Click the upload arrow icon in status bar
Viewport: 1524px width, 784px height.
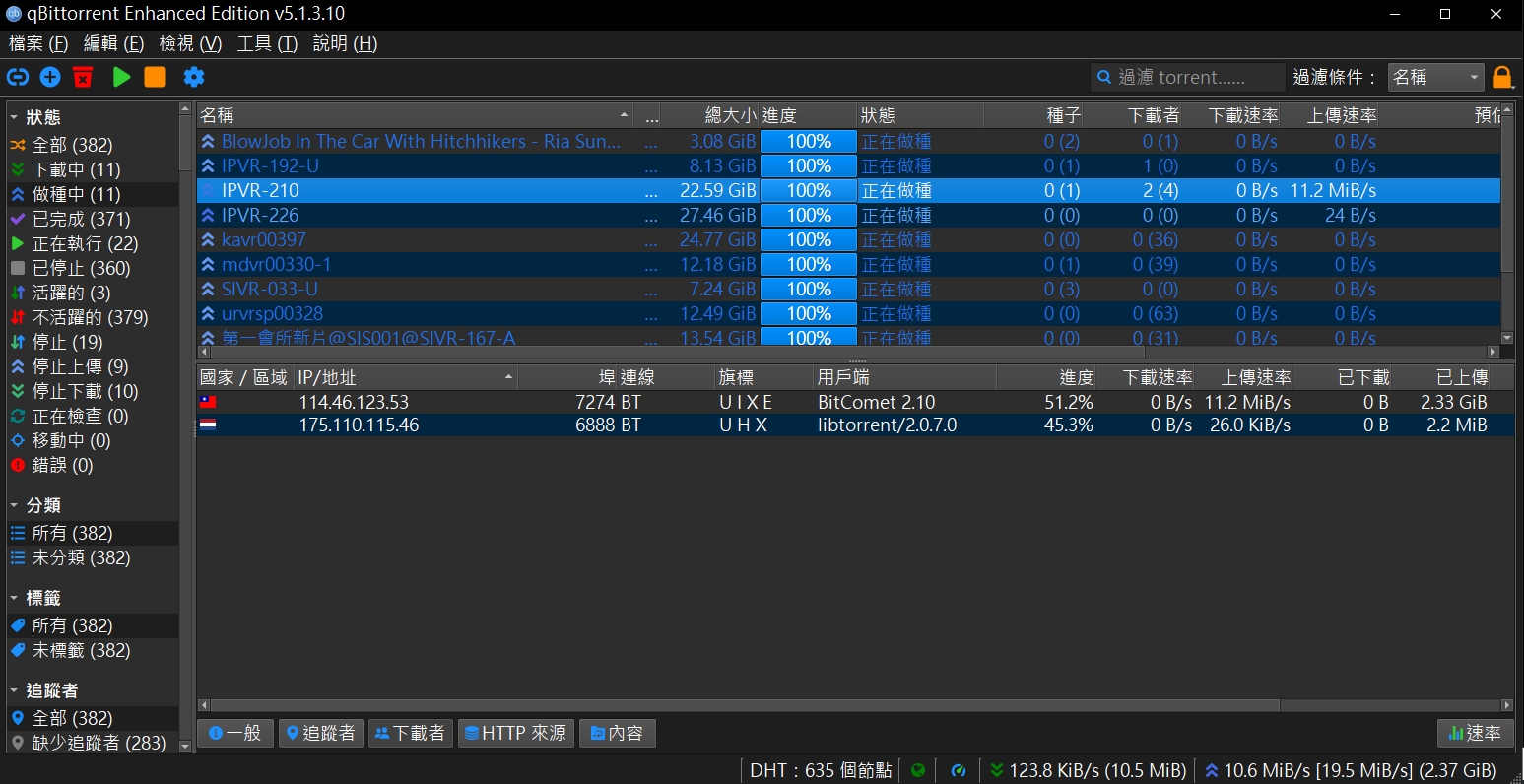pyautogui.click(x=1212, y=770)
